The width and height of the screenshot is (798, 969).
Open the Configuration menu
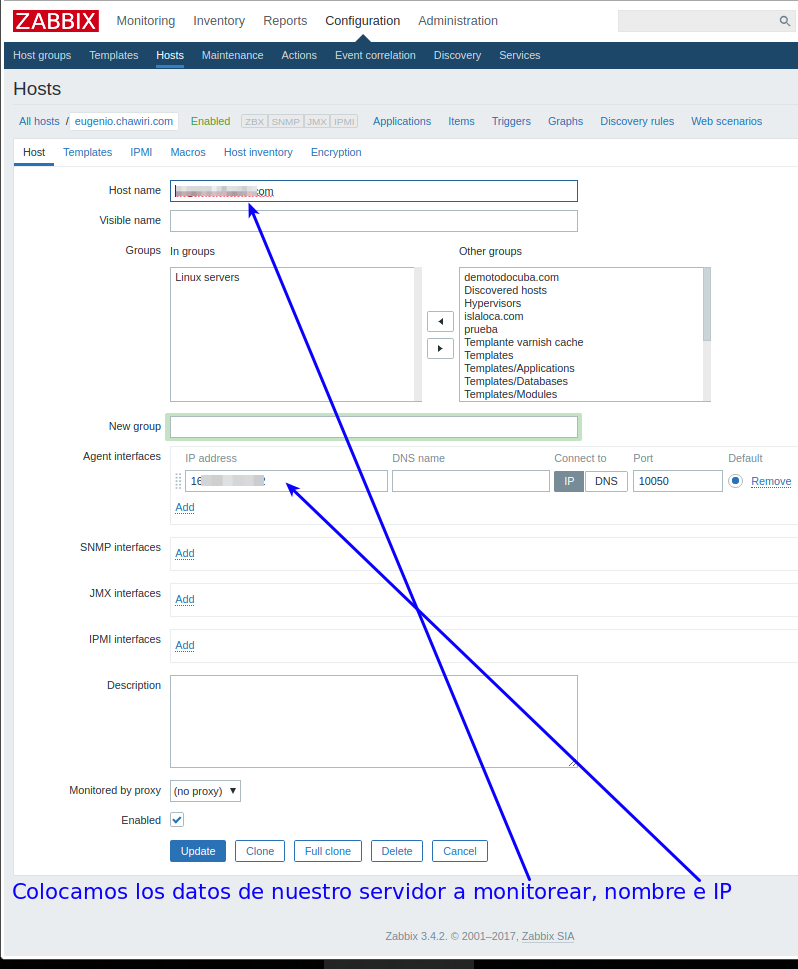point(363,21)
